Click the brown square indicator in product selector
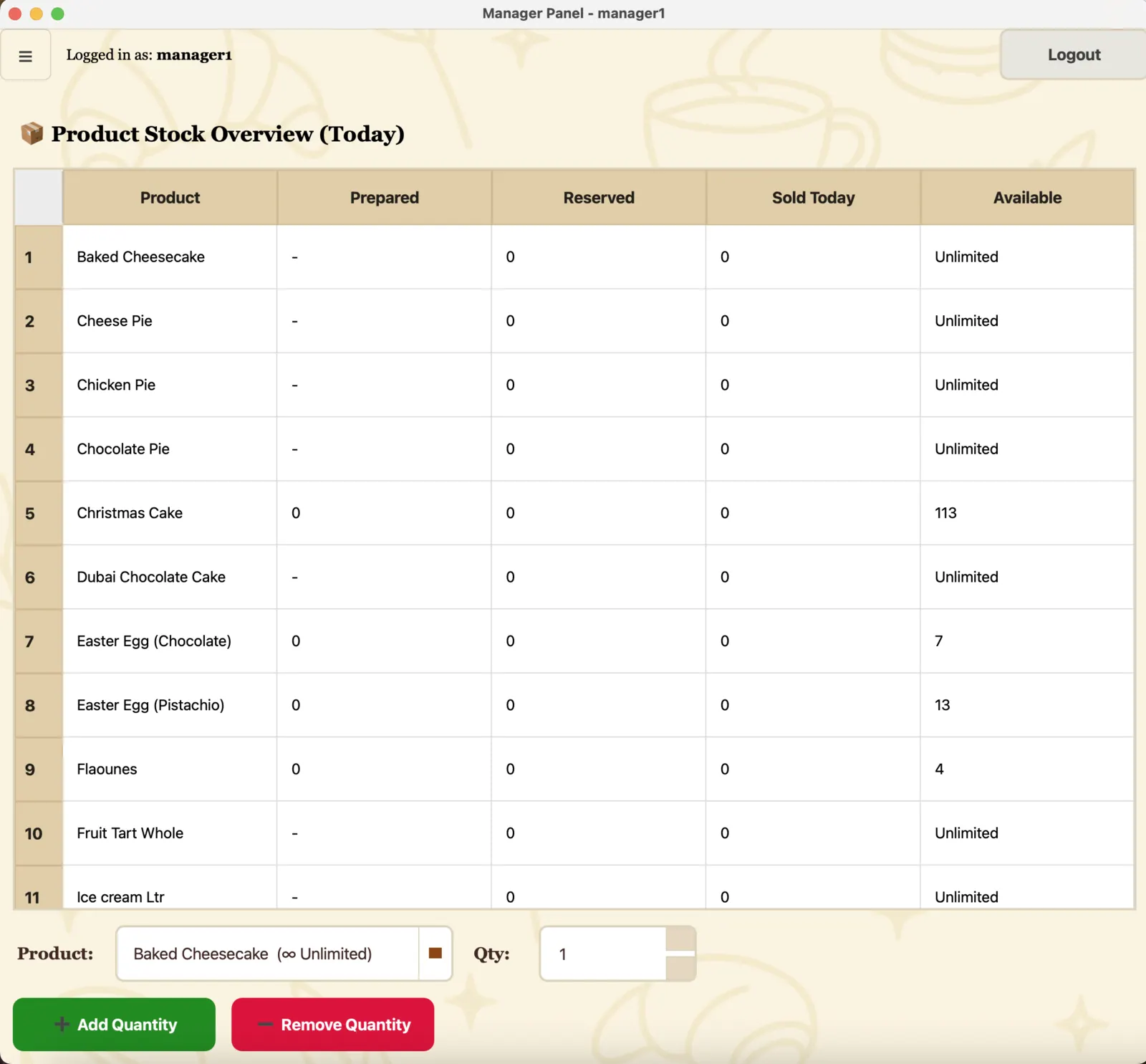1146x1064 pixels. pos(435,953)
